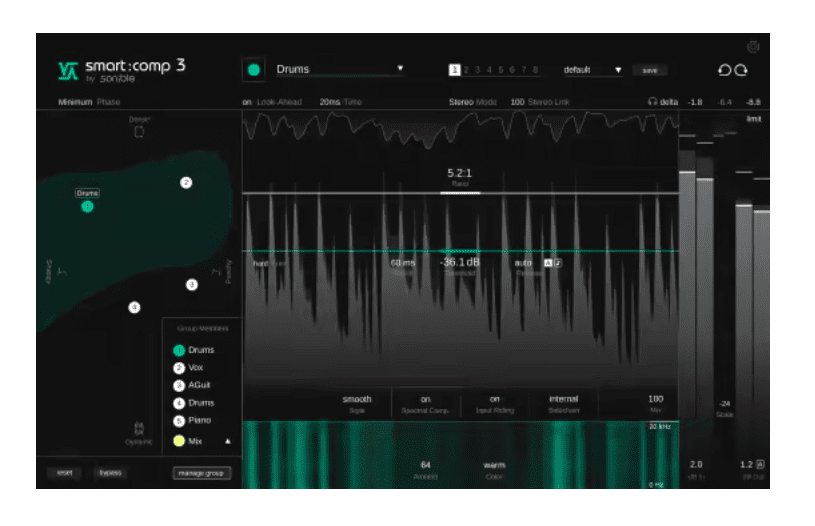The height and width of the screenshot is (526, 815).
Task: Toggle the limit option above output meter
Action: click(754, 119)
